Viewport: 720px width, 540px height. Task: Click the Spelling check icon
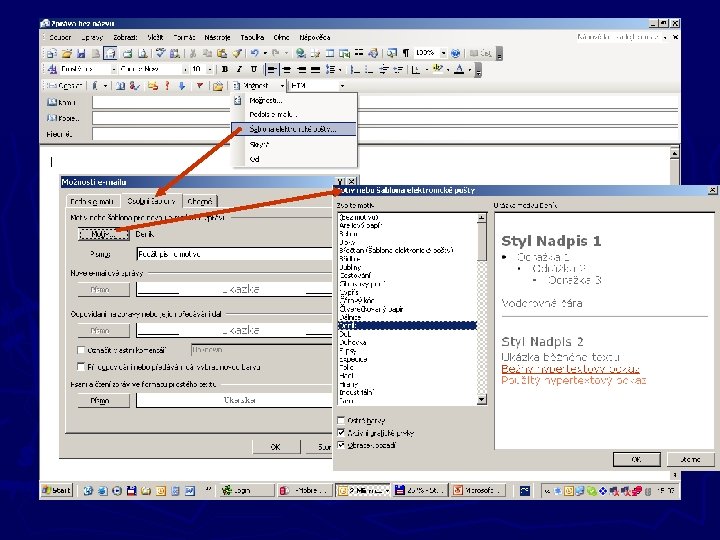pyautogui.click(x=160, y=54)
